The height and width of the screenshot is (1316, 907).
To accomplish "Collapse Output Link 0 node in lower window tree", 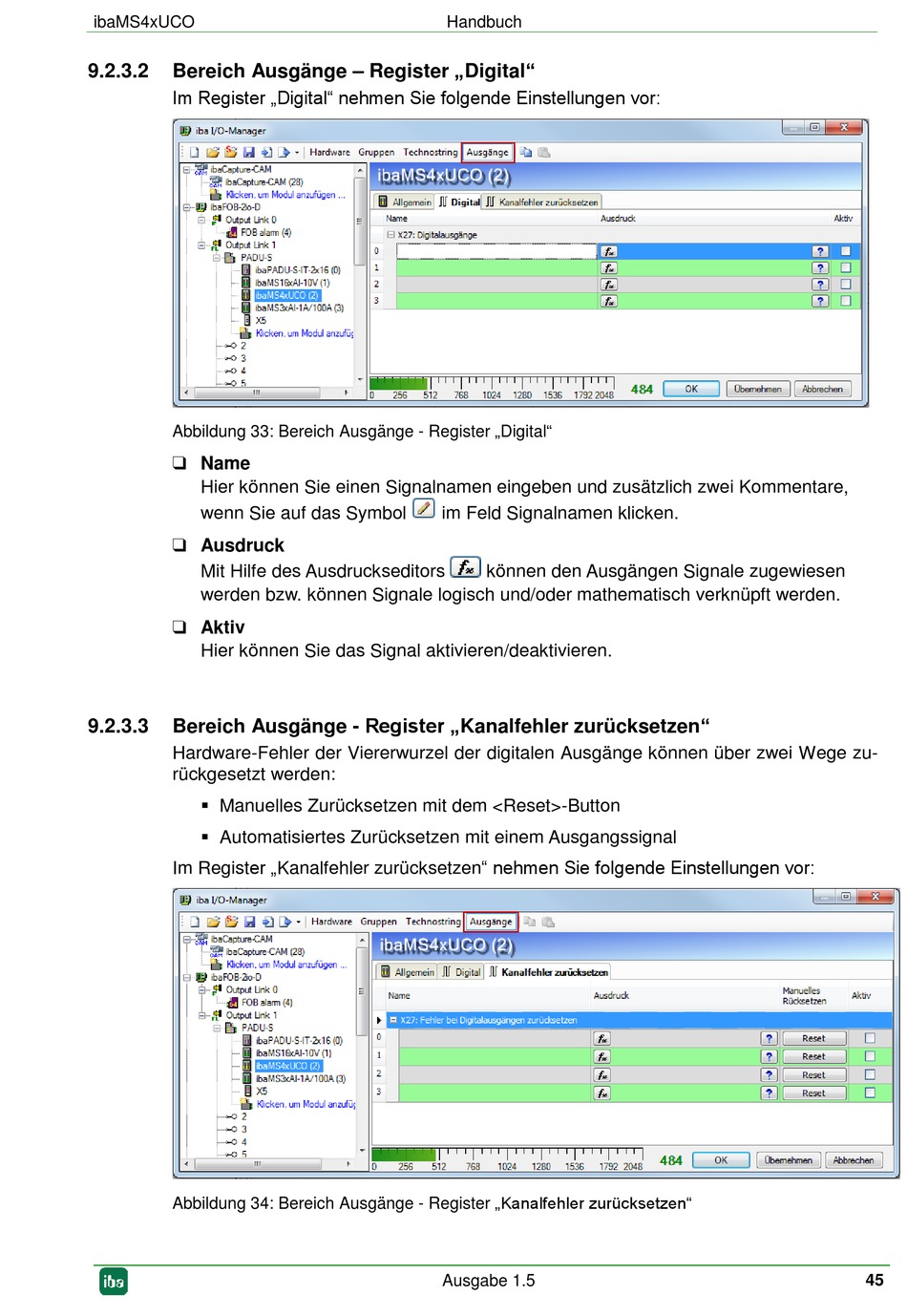I will (202, 990).
